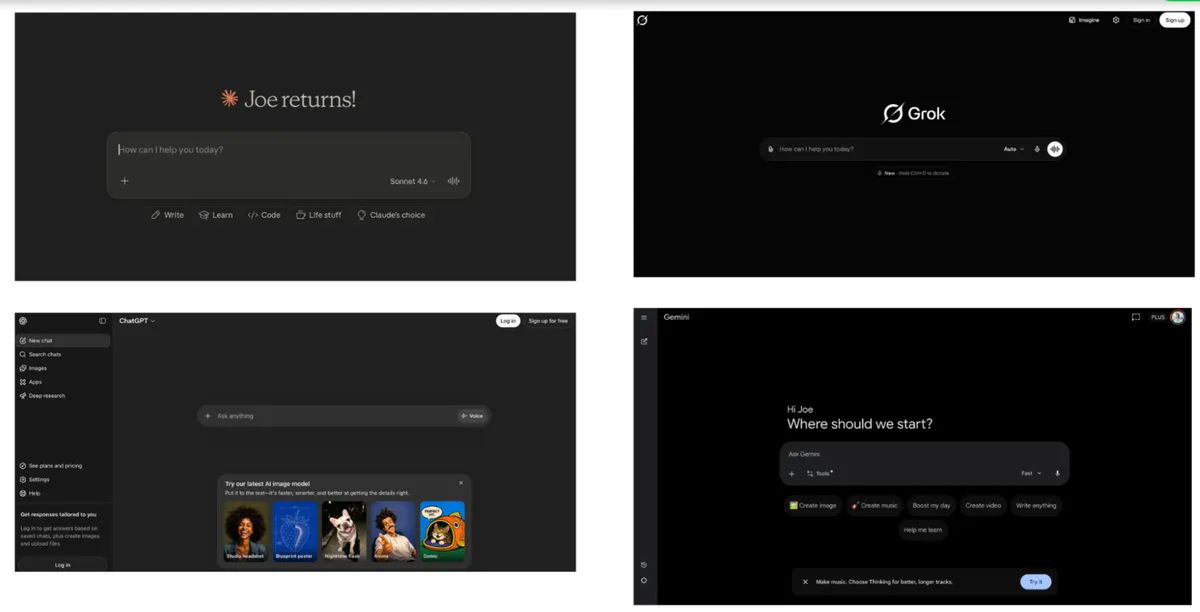
Task: Open the Fast model dropdown in Gemini
Action: 1031,473
